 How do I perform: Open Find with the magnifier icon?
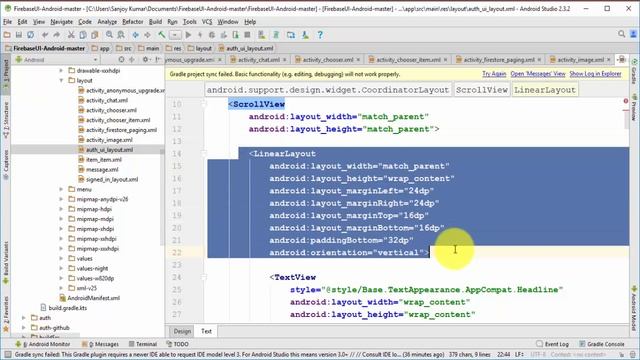[x=109, y=35]
